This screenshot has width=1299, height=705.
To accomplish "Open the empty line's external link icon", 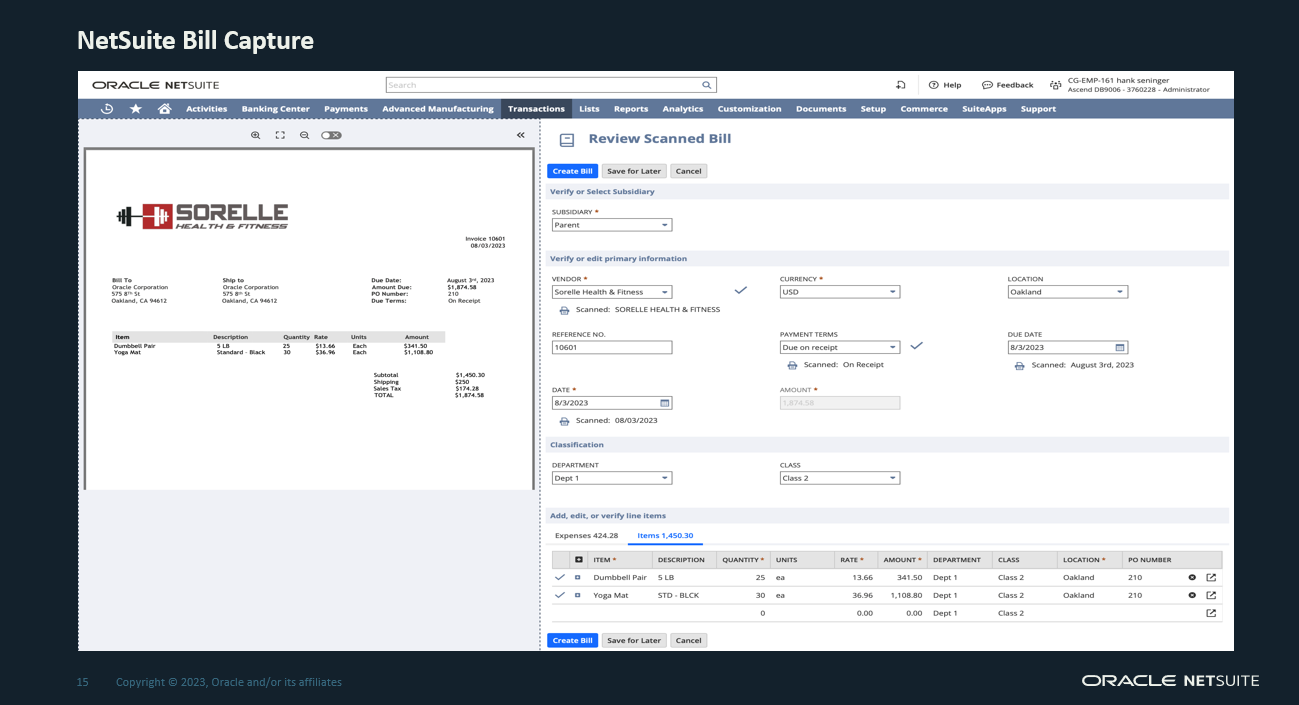I will (x=1211, y=613).
